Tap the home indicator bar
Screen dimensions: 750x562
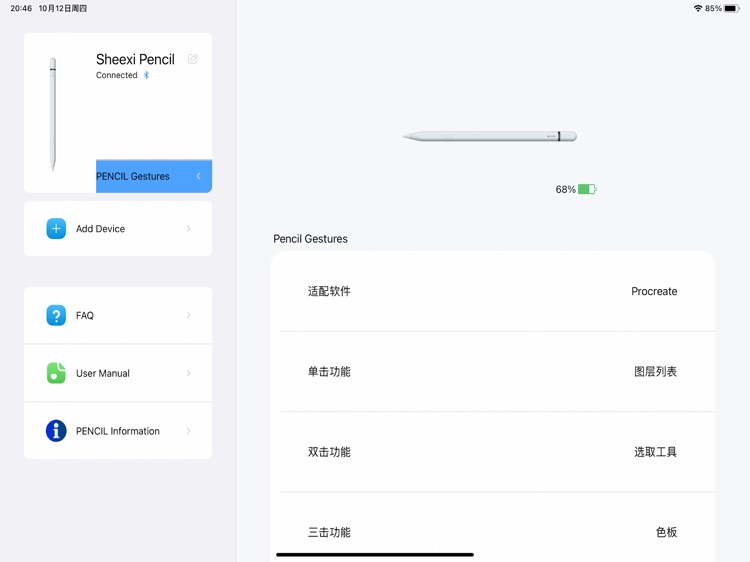click(x=375, y=555)
